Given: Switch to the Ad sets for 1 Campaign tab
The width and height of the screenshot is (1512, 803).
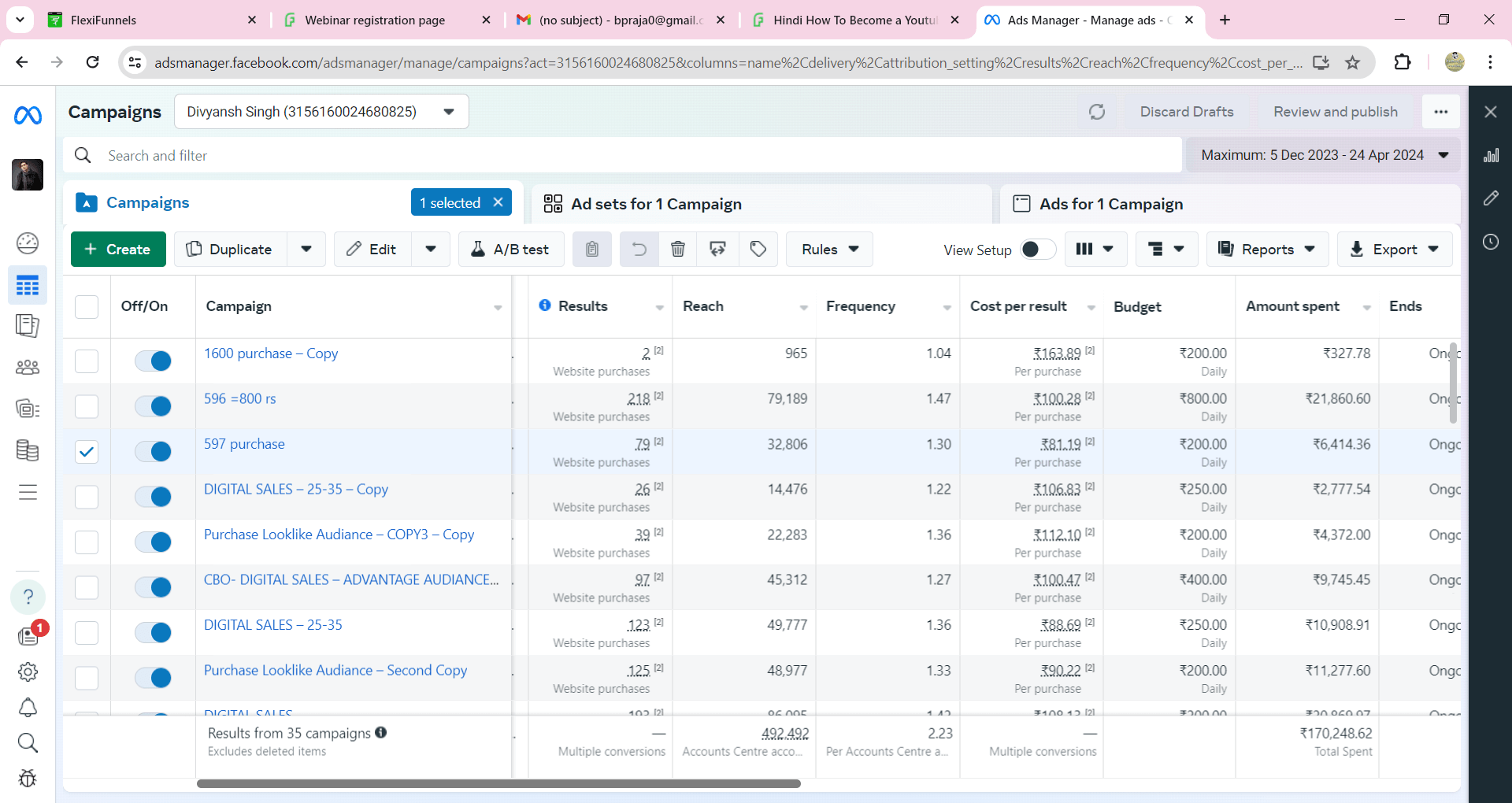Looking at the screenshot, I should coord(656,203).
